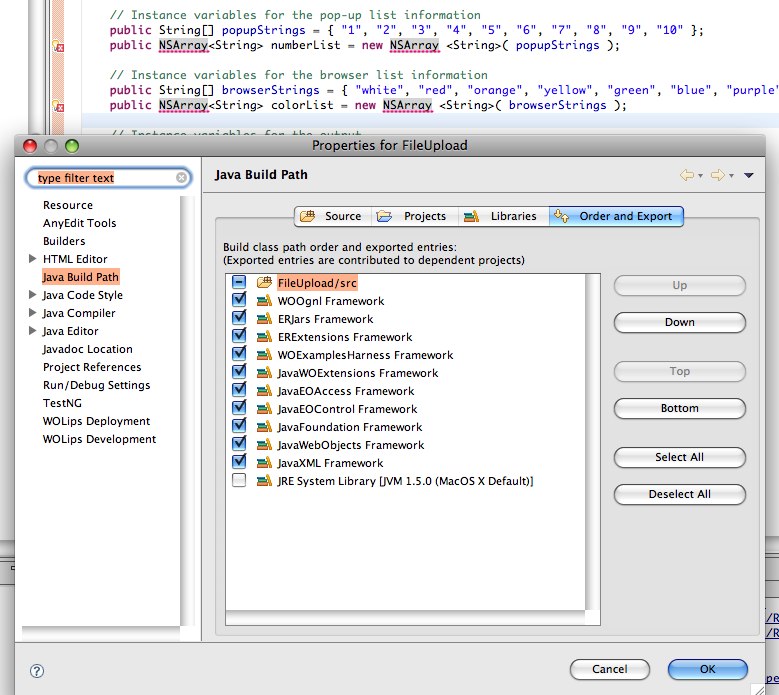Select the Order and Export tab

(x=616, y=216)
